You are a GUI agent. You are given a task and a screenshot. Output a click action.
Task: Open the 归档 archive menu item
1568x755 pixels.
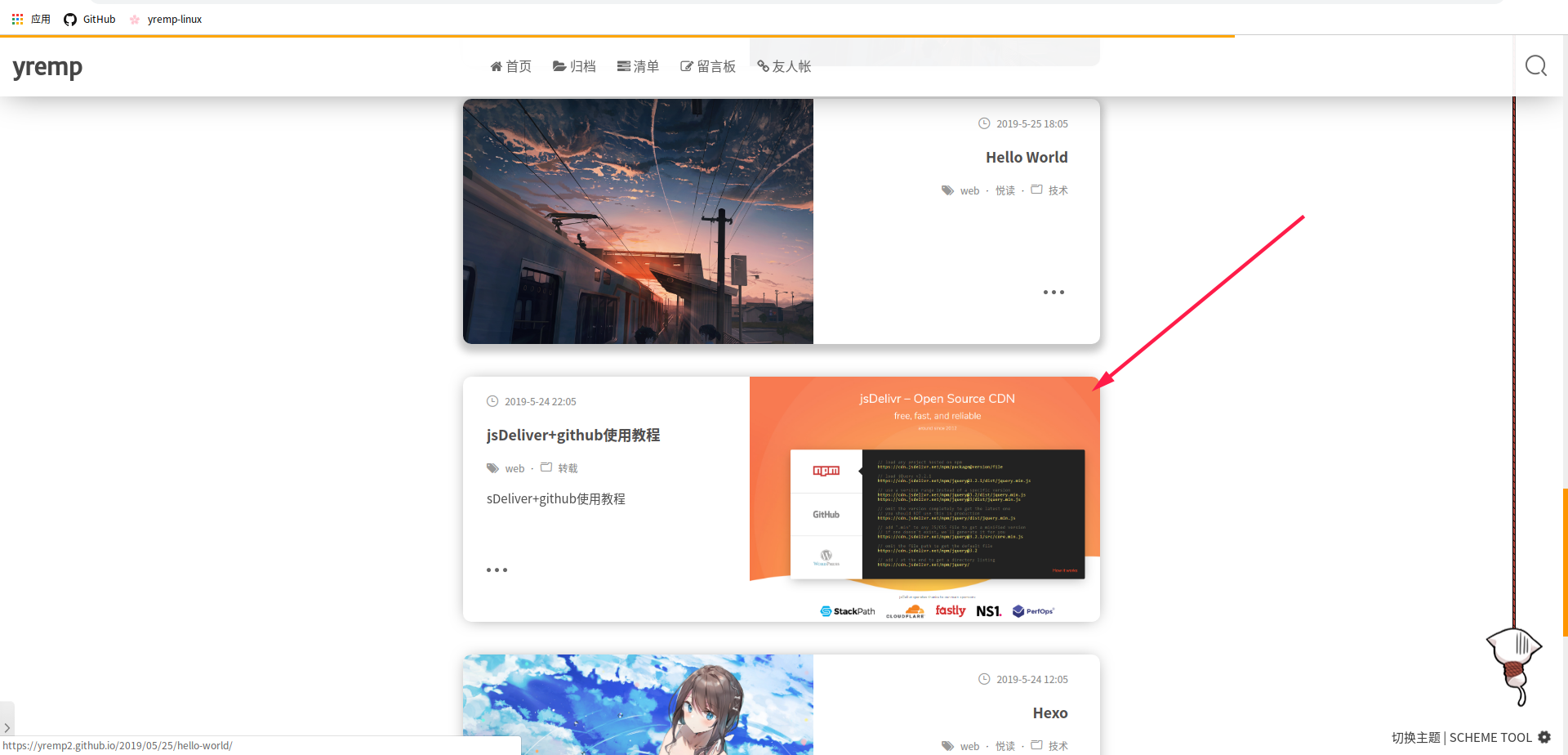(x=574, y=66)
